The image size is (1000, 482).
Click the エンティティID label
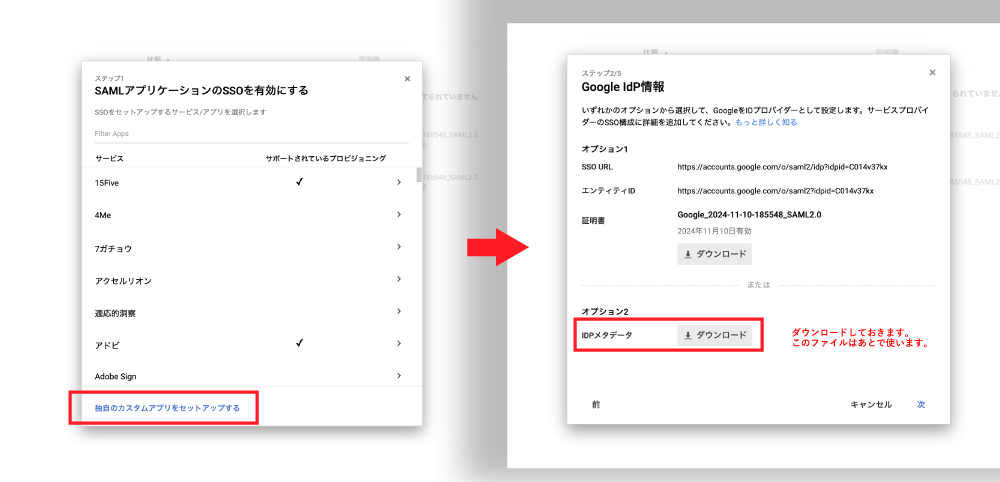608,191
